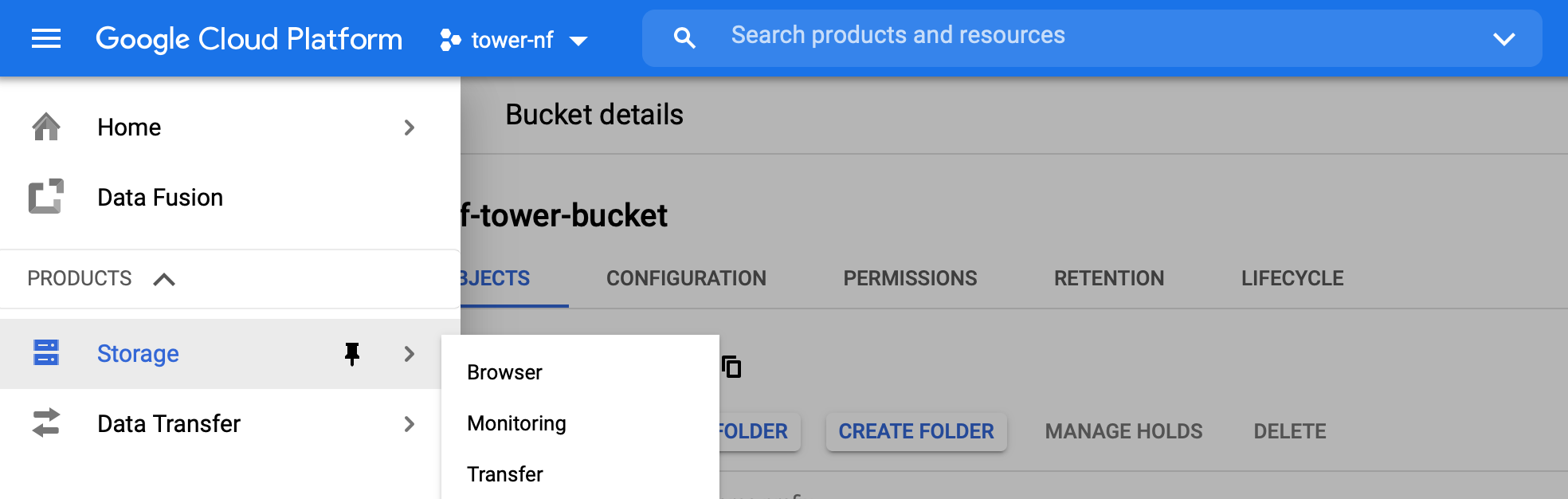Screen dimensions: 1568x499
Task: Expand the Data Transfer submenu chevron
Action: pos(410,424)
